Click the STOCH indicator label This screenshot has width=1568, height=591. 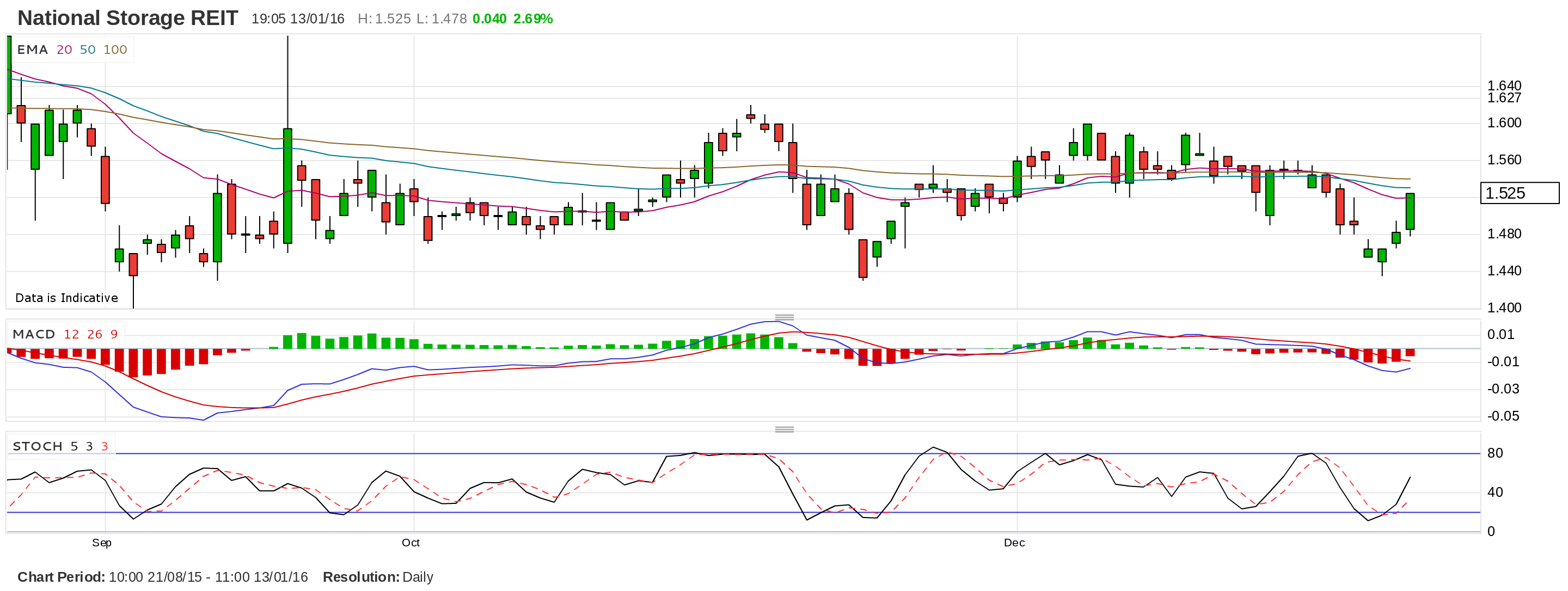[x=38, y=446]
